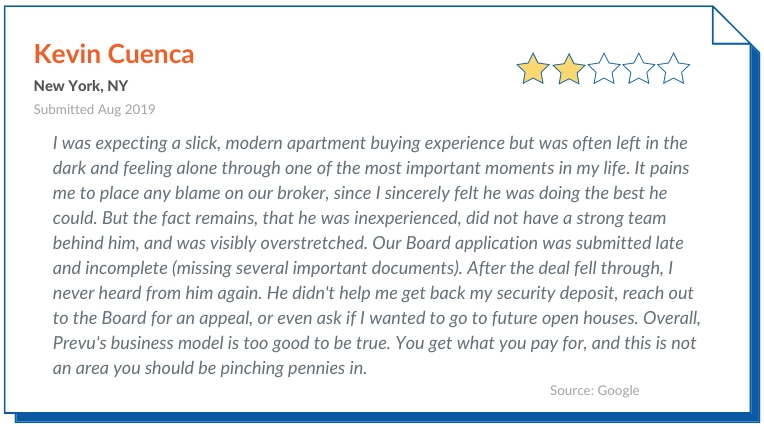The image size is (764, 427).
Task: Click the third empty rating star
Action: tap(603, 71)
